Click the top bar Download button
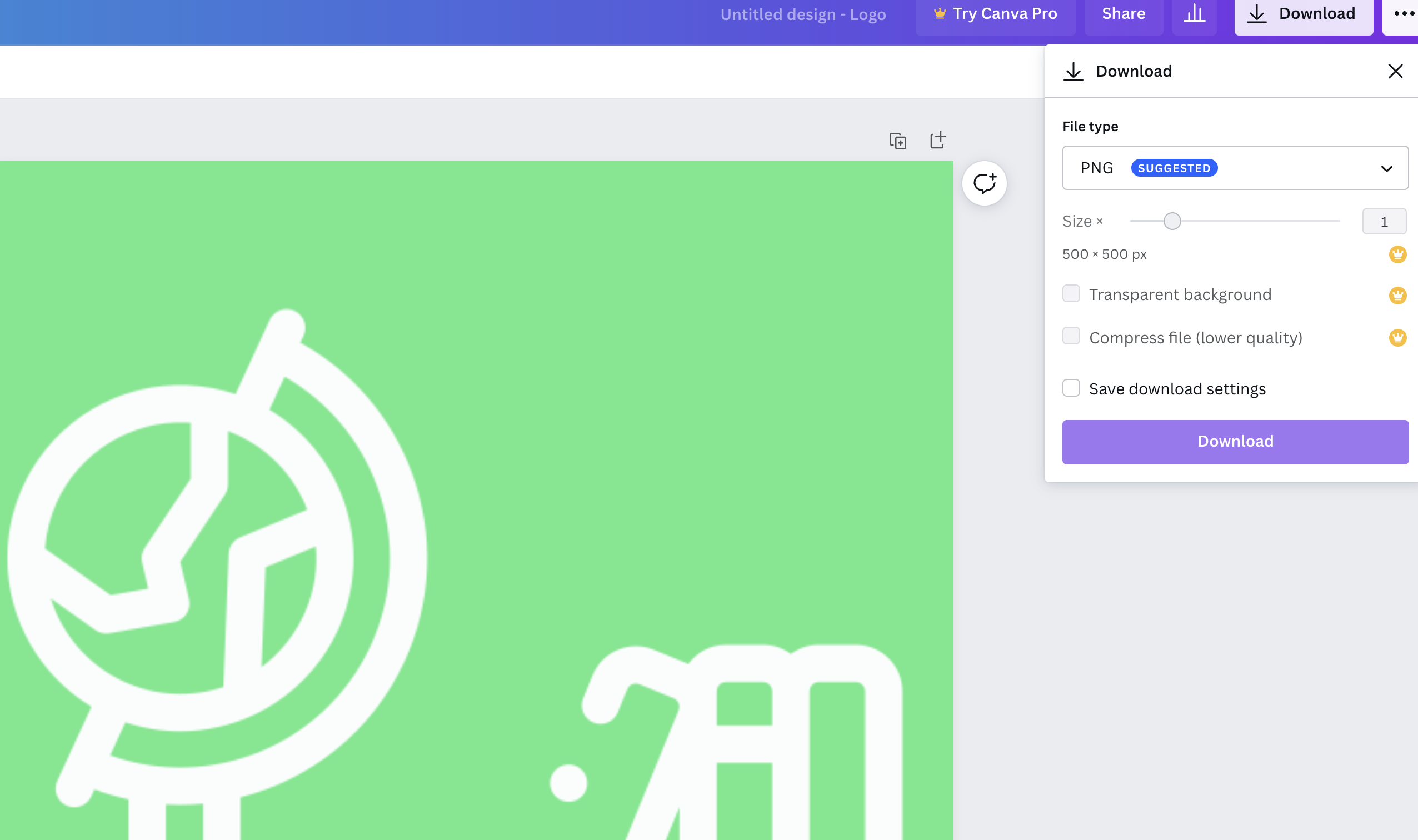This screenshot has width=1418, height=840. pyautogui.click(x=1303, y=14)
